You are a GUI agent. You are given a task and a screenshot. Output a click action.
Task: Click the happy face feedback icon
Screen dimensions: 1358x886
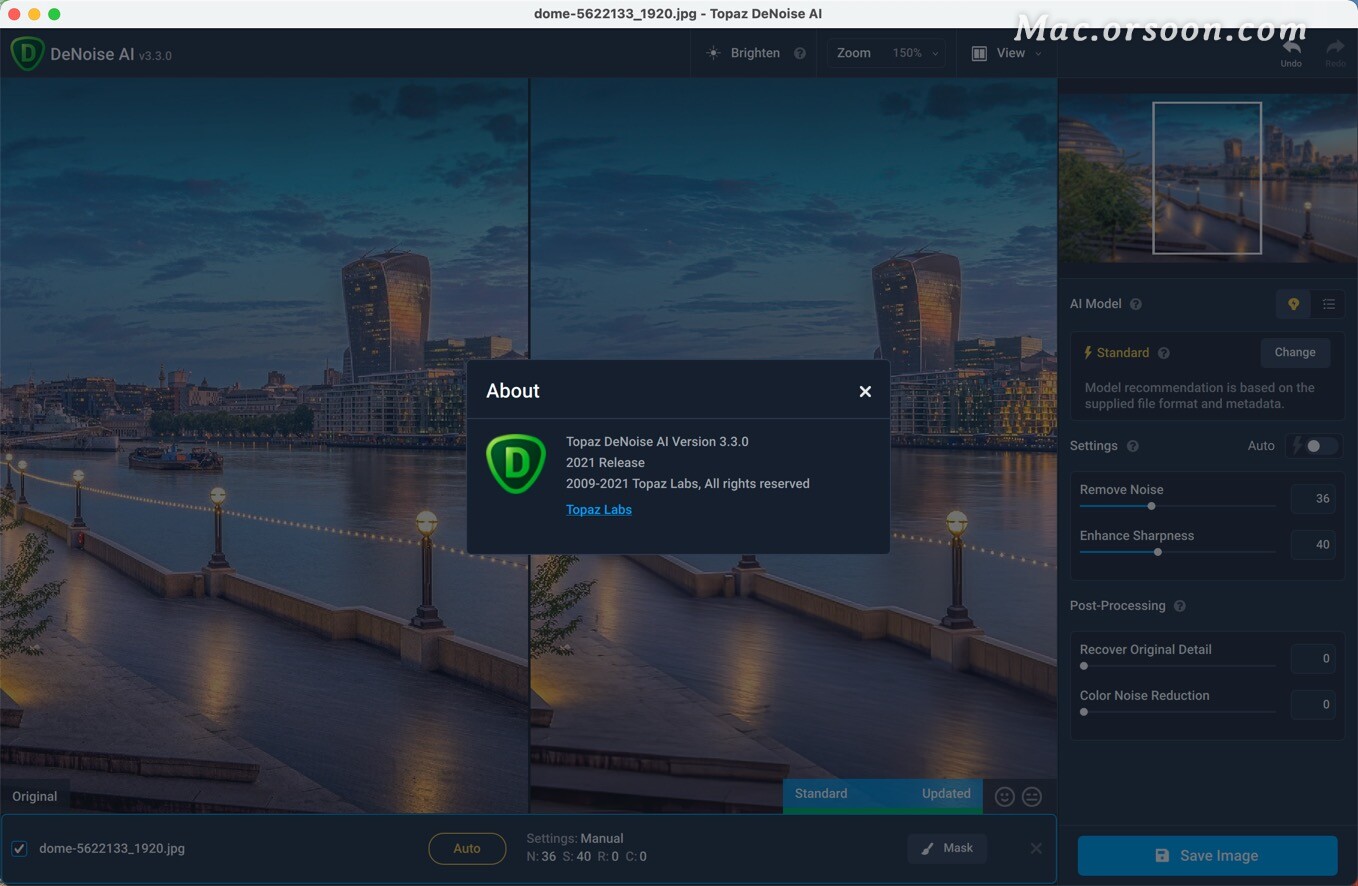click(1004, 796)
